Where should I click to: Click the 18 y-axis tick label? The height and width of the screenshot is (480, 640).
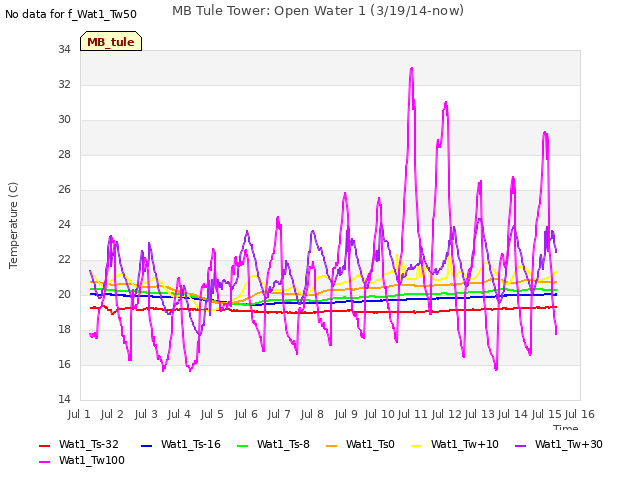pos(64,329)
